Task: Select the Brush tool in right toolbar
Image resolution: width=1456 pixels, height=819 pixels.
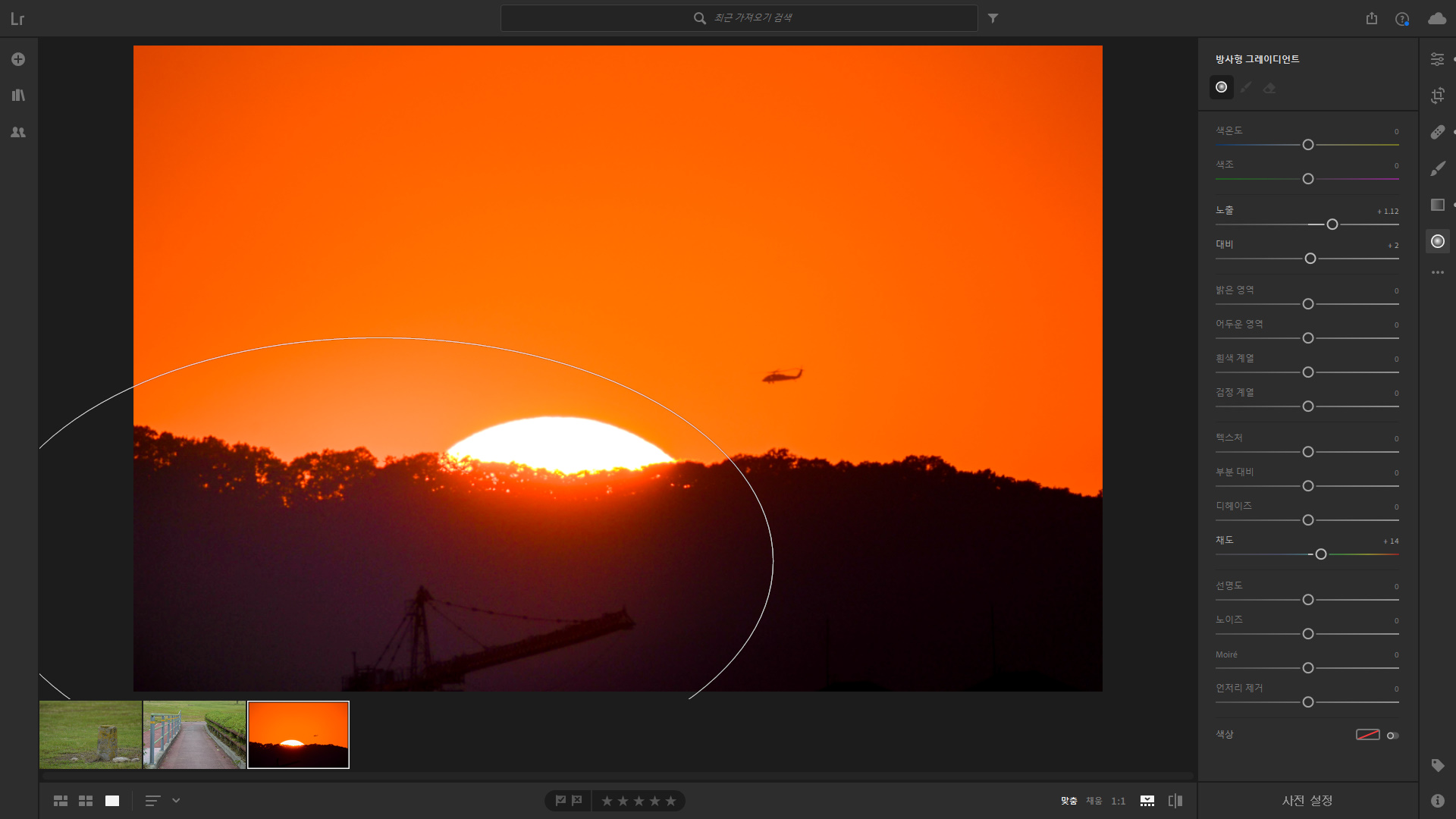Action: tap(1437, 168)
